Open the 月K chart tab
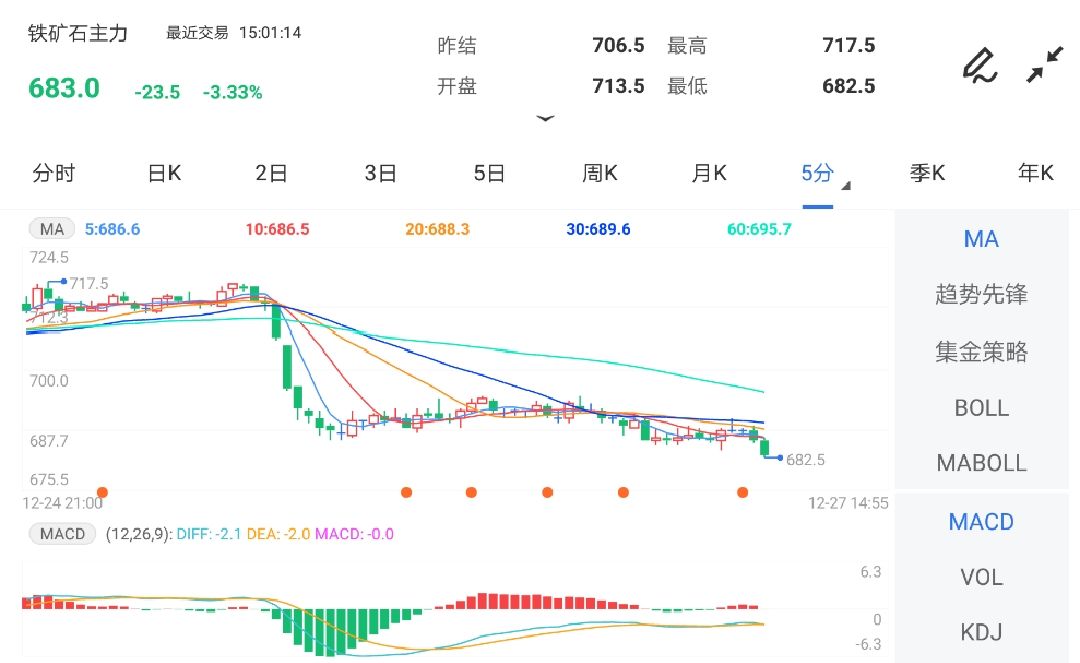Viewport: 1080px width, 663px height. point(709,173)
